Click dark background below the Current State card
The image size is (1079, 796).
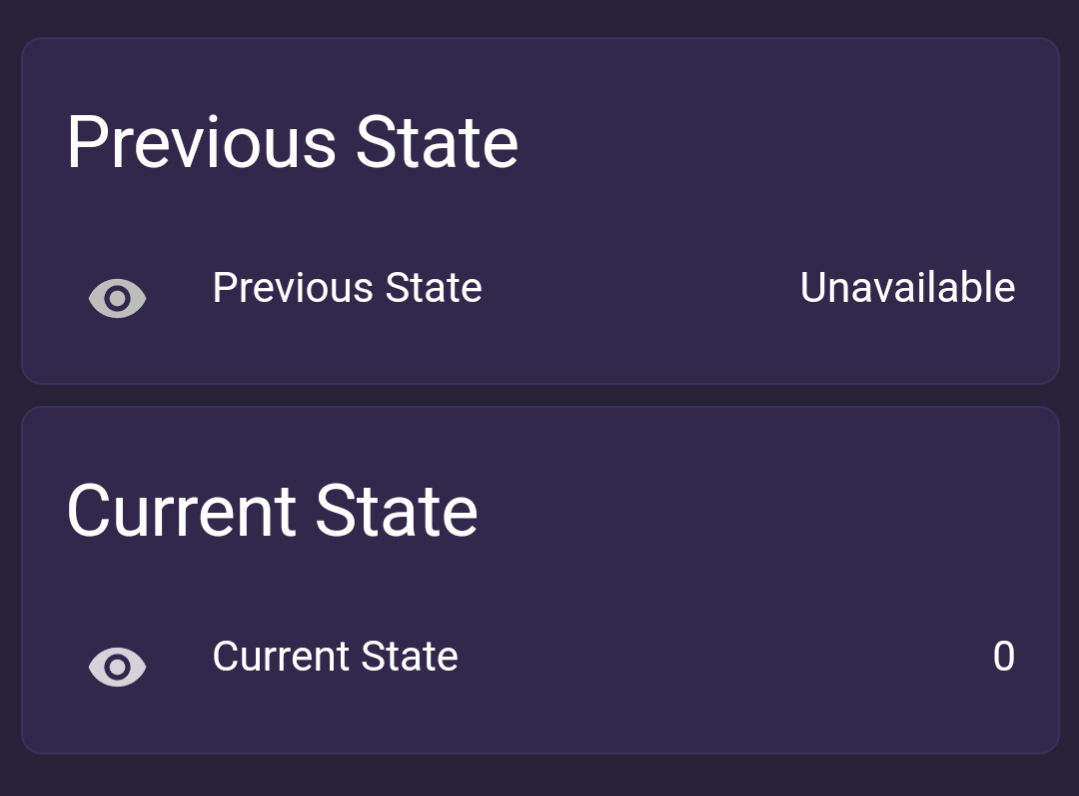540,777
